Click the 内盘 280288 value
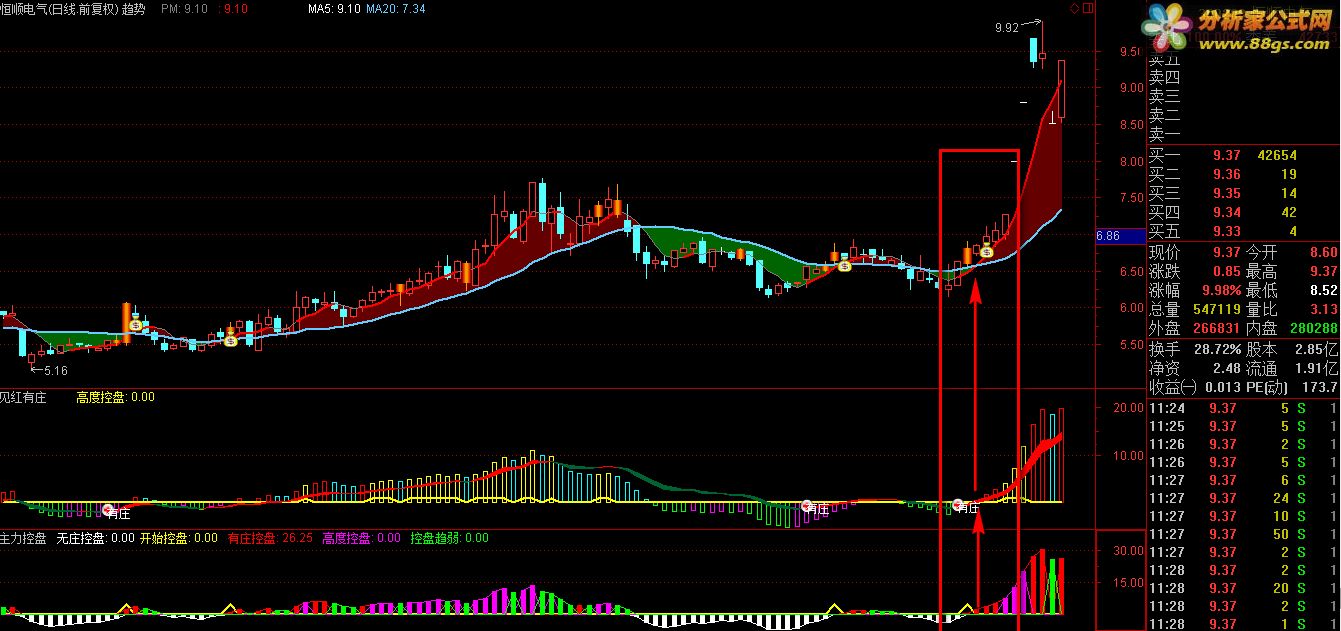The height and width of the screenshot is (631, 1341). (1313, 329)
